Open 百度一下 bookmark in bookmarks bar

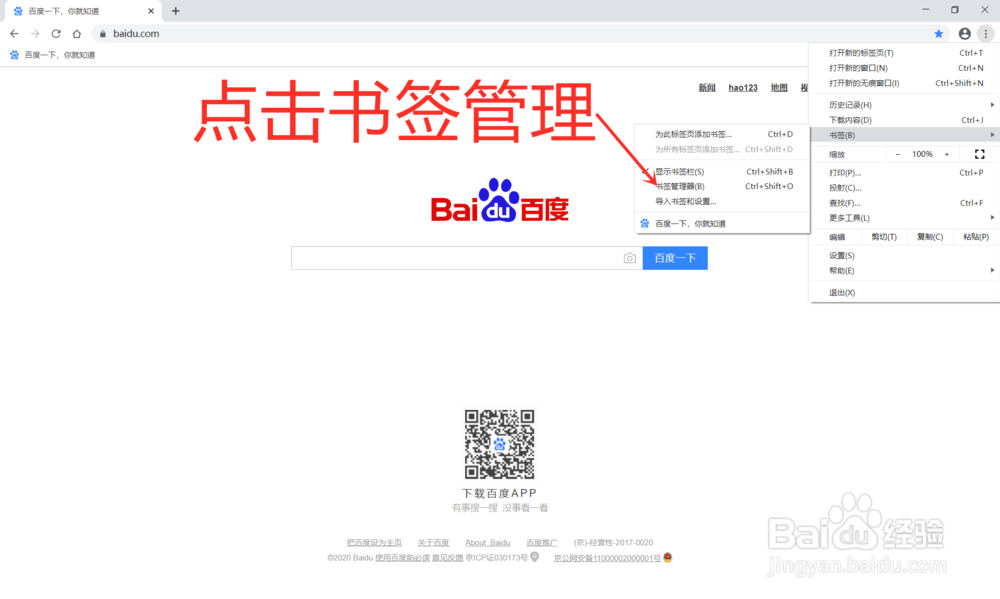[53, 55]
